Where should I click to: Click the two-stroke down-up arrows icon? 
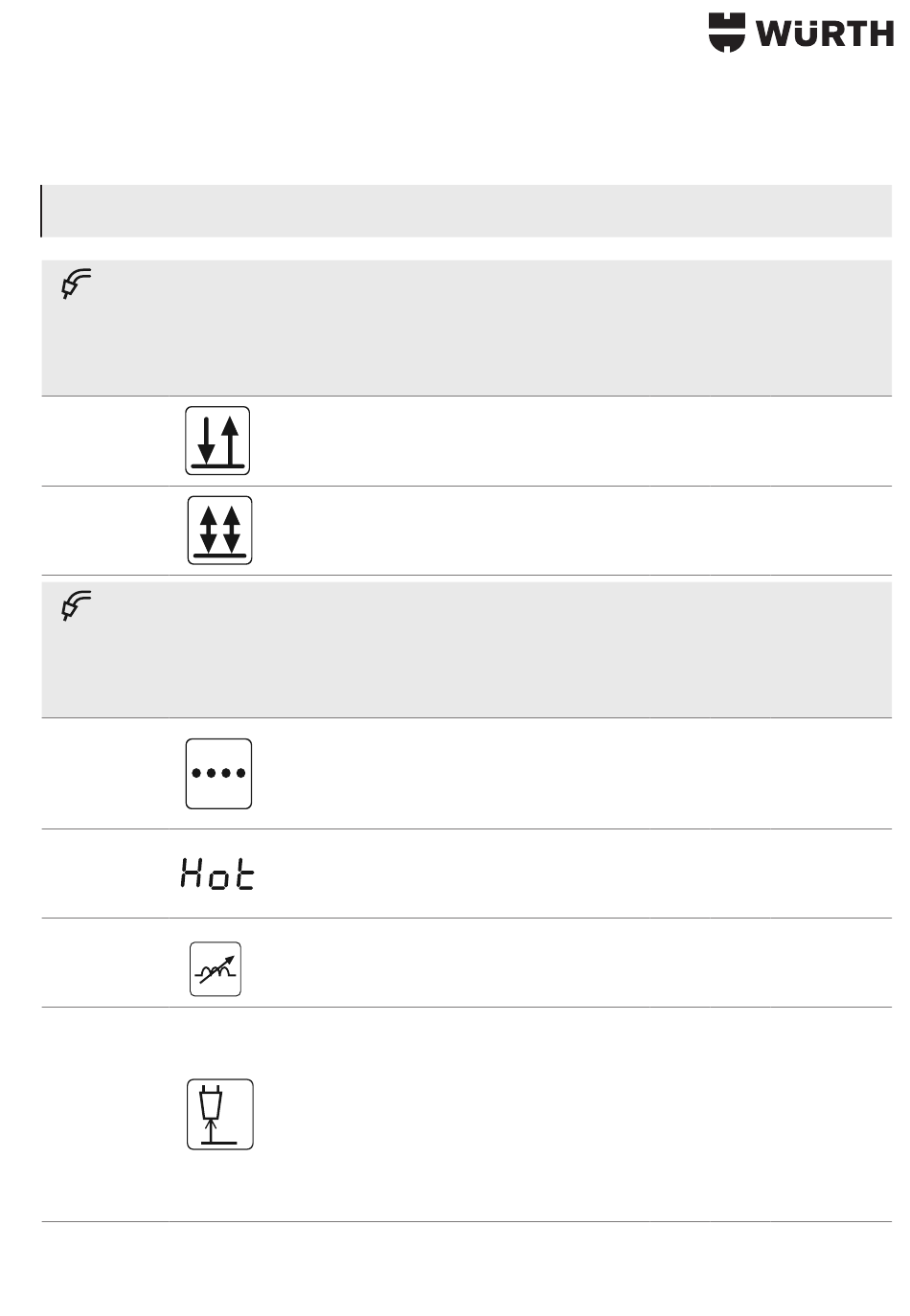click(x=217, y=441)
